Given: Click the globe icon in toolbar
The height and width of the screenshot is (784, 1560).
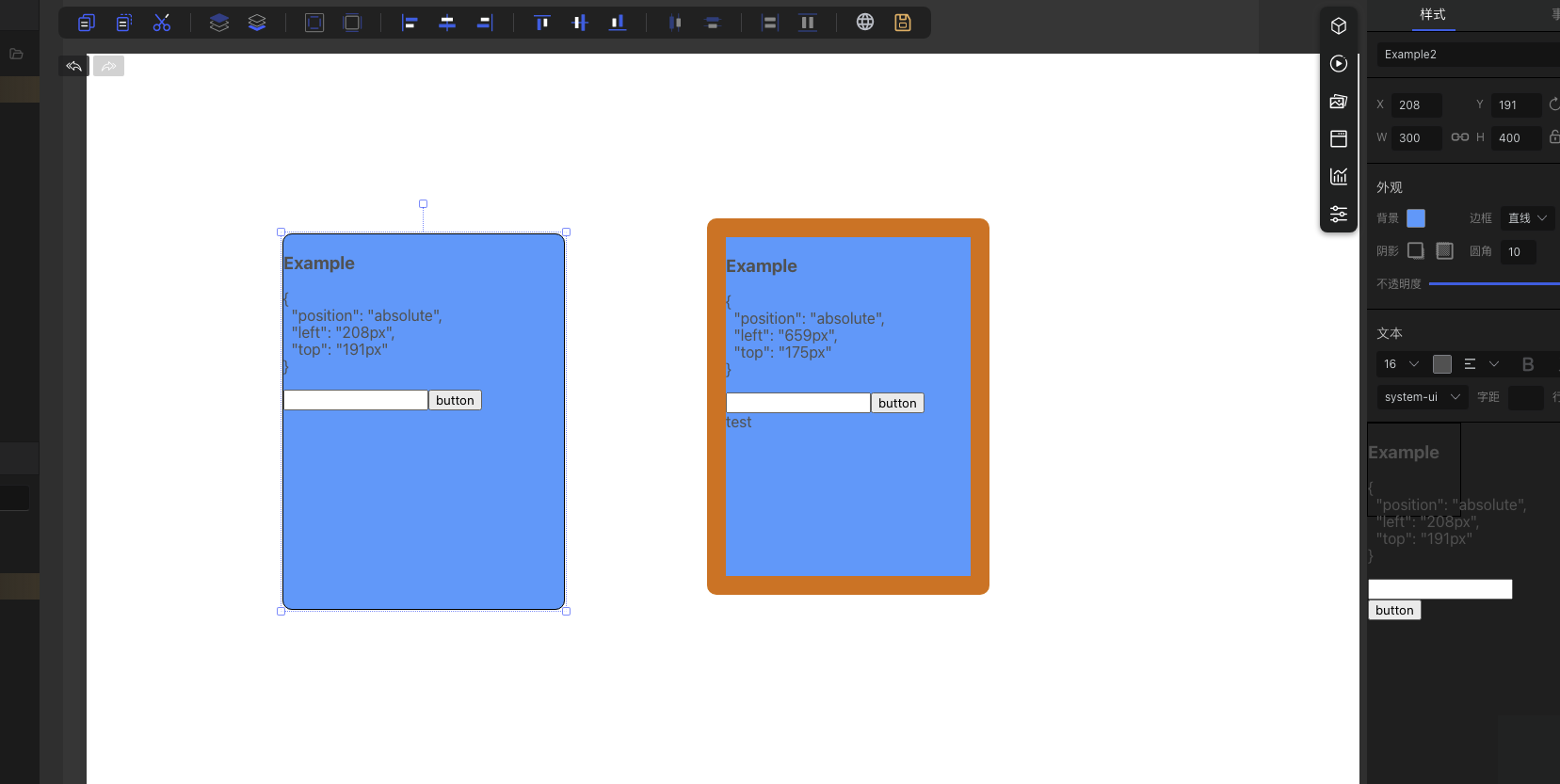Looking at the screenshot, I should point(865,23).
